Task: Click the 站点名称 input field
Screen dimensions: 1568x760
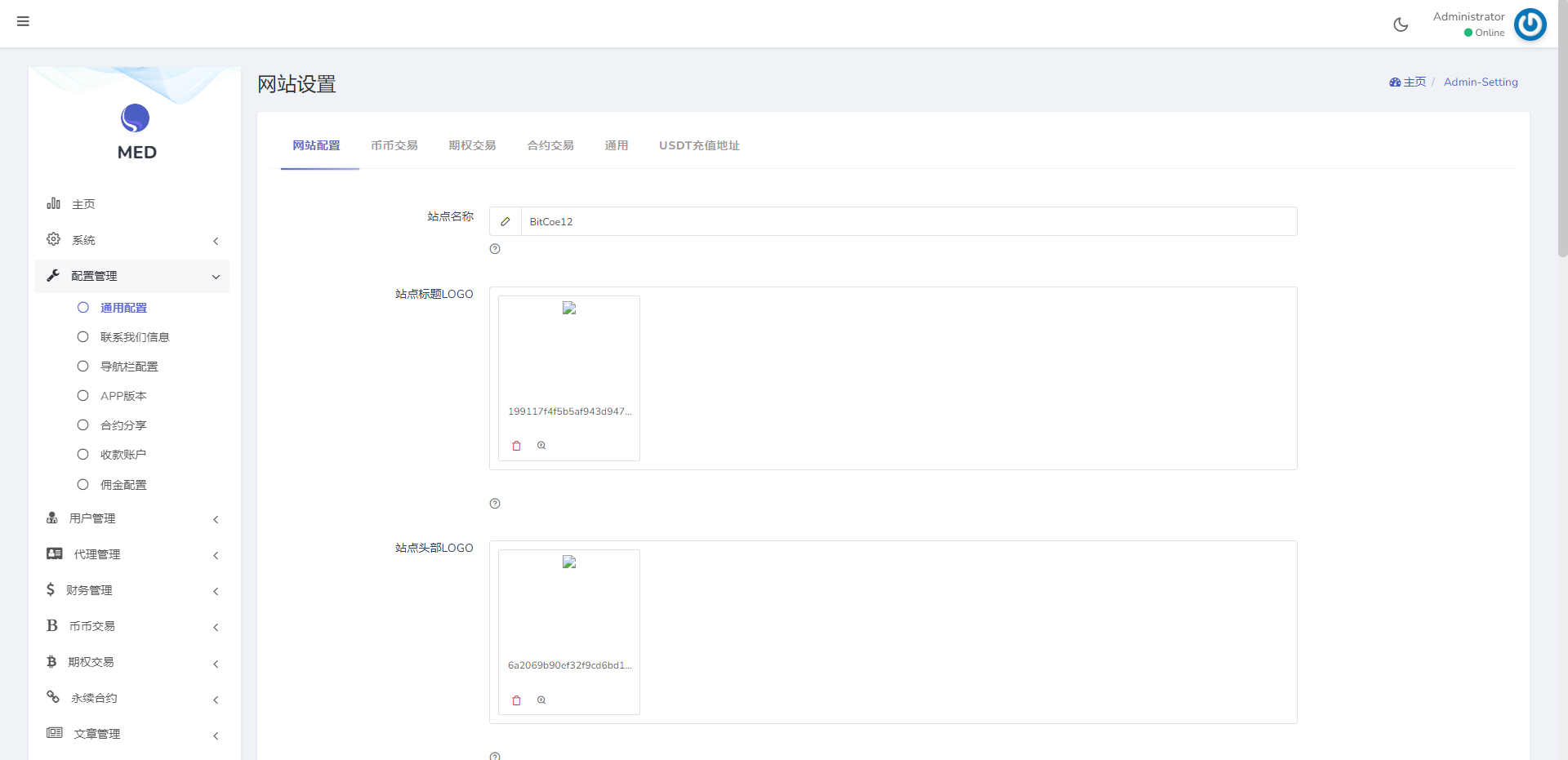Action: click(x=906, y=221)
